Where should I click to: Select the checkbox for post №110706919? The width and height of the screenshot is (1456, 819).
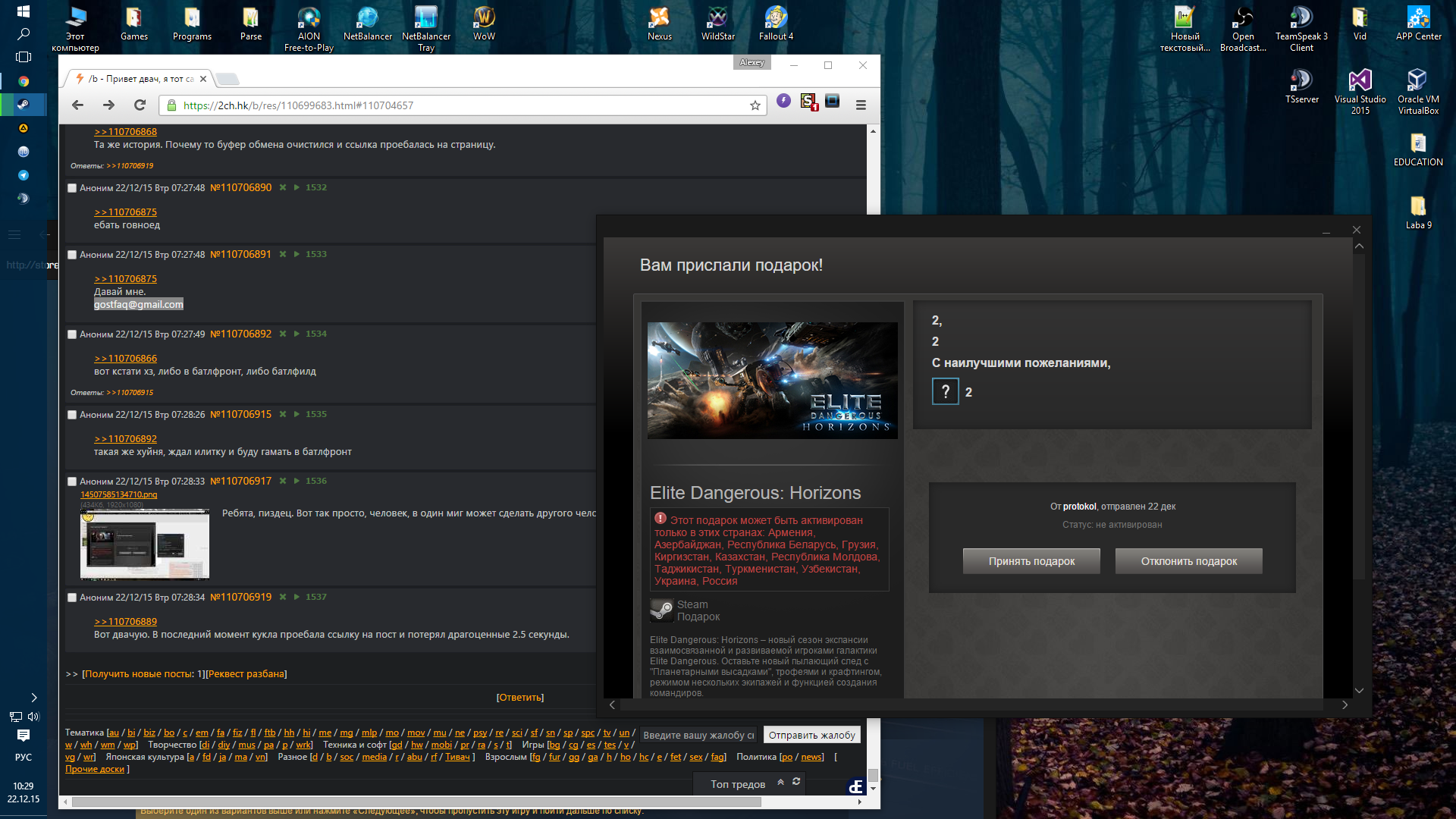coord(72,598)
